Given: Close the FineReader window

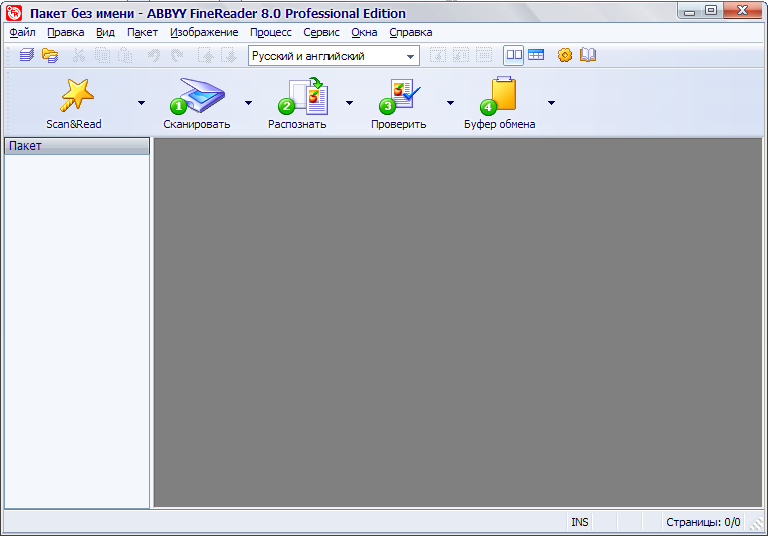Looking at the screenshot, I should (743, 11).
